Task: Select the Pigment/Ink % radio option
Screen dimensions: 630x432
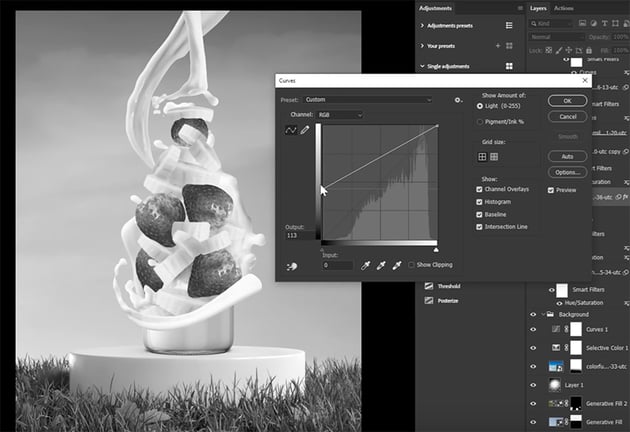Action: [480, 122]
